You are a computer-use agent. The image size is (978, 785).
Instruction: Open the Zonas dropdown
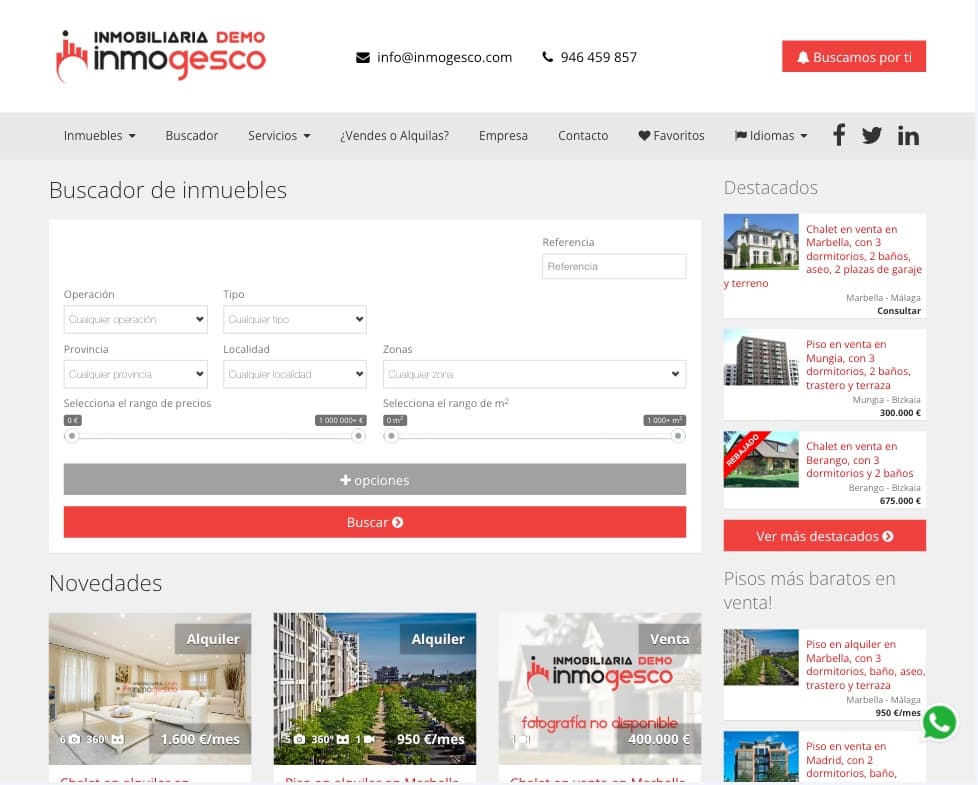coord(534,374)
